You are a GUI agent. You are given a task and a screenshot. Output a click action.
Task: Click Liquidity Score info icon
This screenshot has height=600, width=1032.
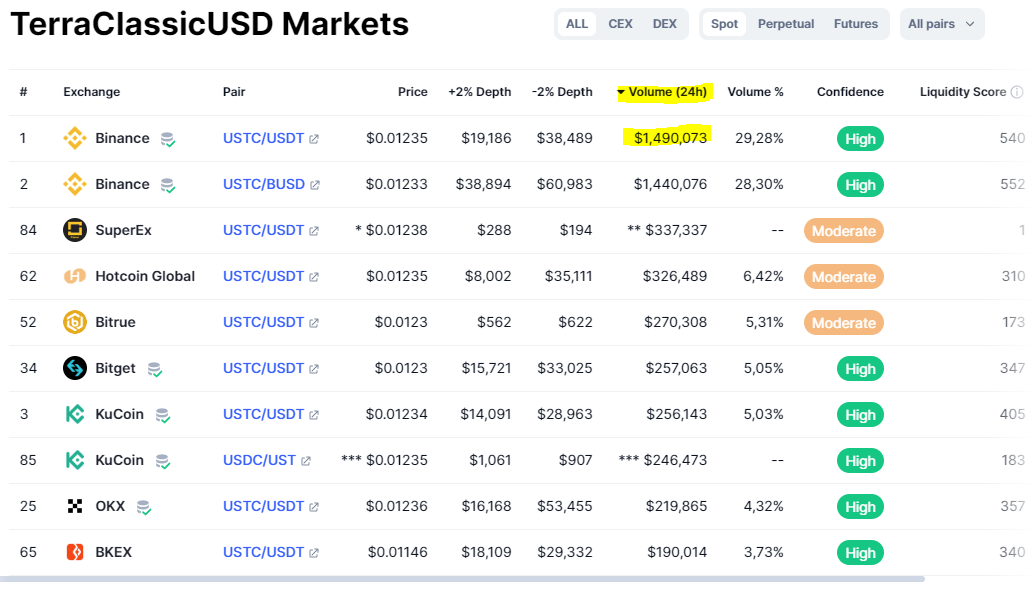click(x=1017, y=92)
